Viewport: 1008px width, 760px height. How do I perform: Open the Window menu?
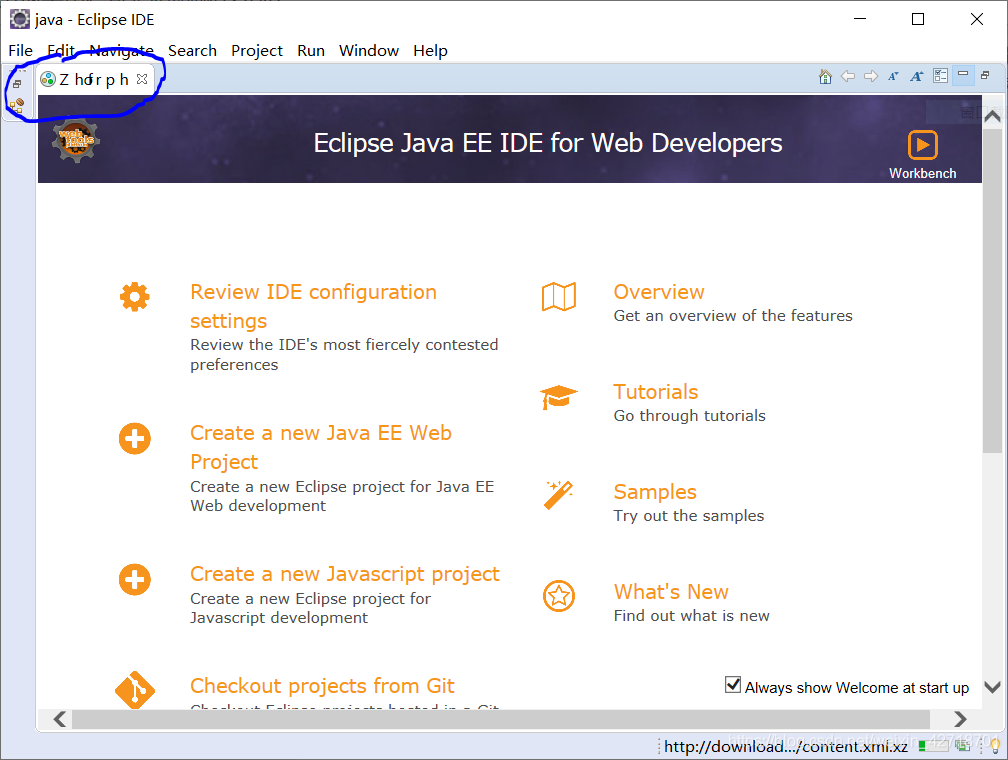(x=369, y=51)
